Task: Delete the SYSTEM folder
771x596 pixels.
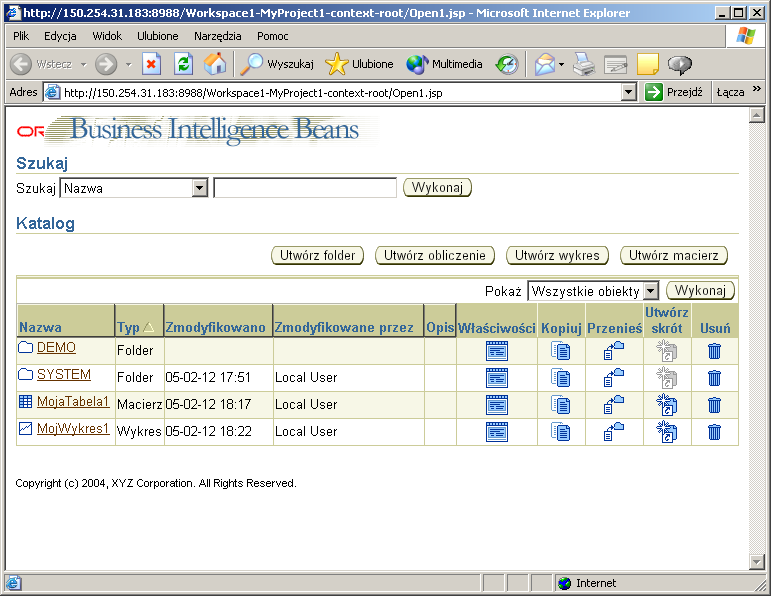Action: coord(714,378)
